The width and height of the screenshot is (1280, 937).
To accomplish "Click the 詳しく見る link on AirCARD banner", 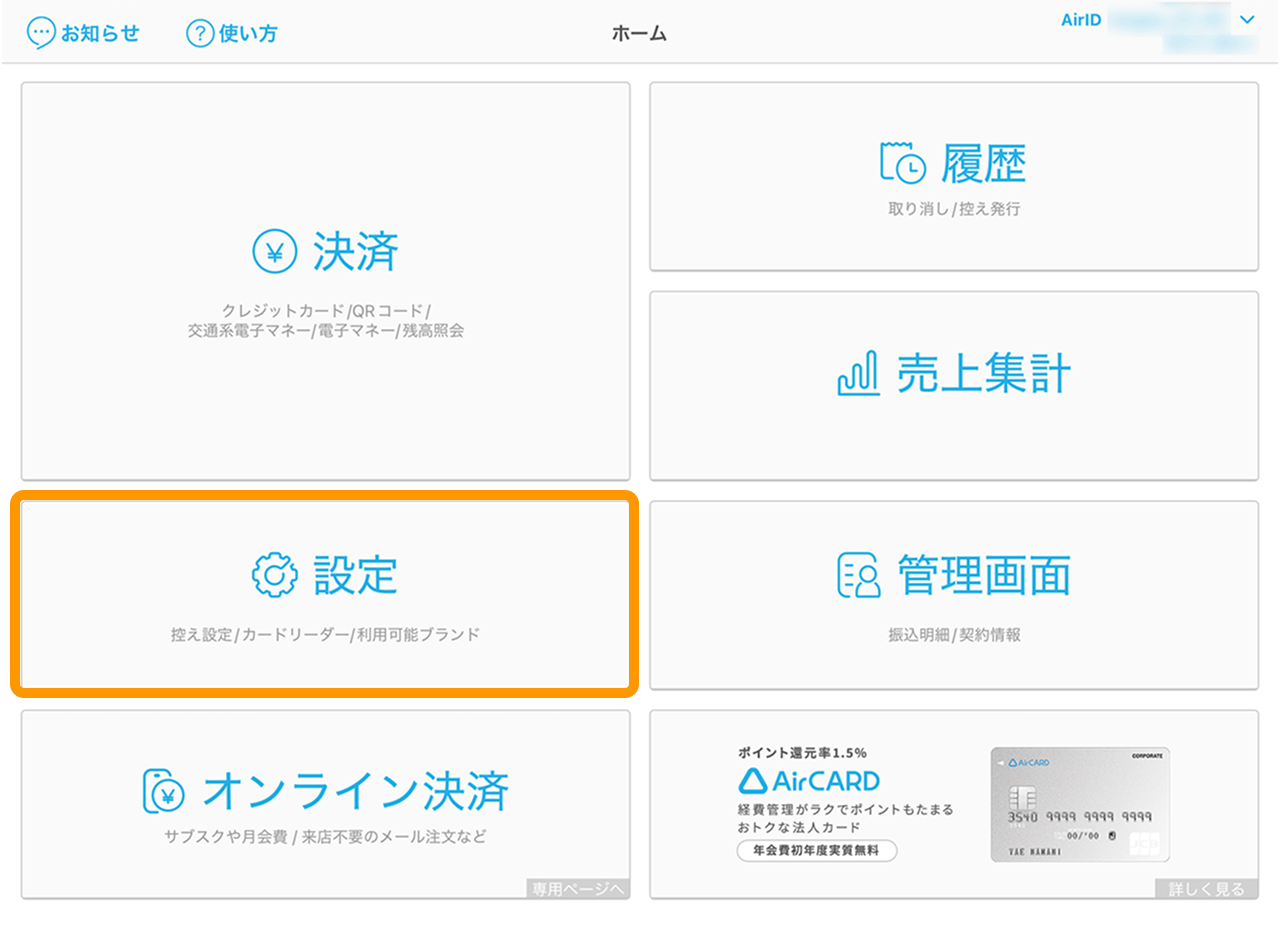I will coord(1208,887).
